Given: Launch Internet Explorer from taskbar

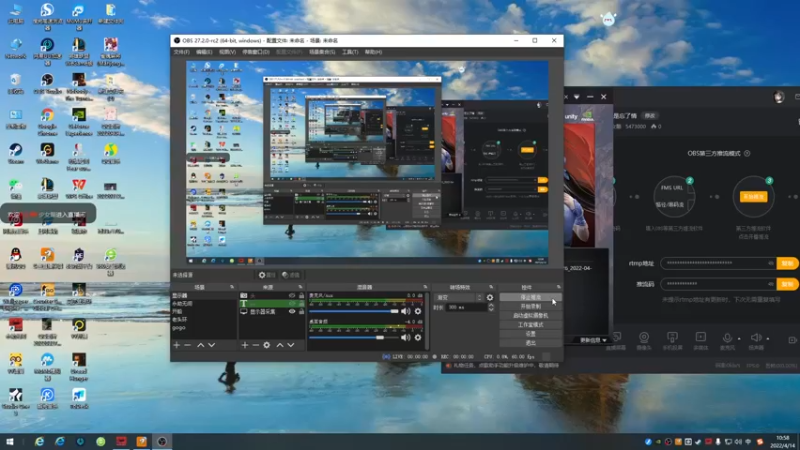Looking at the screenshot, I should 39,441.
